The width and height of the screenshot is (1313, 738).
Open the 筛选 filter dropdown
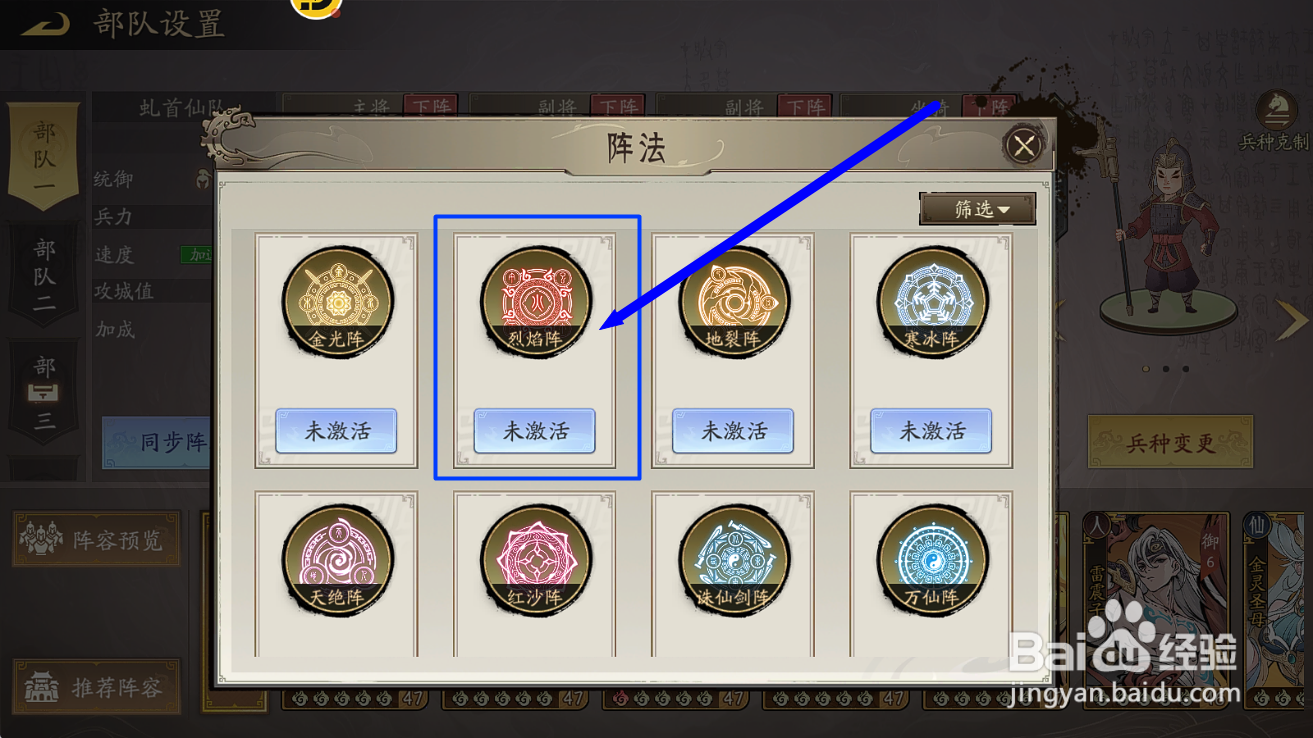(977, 209)
